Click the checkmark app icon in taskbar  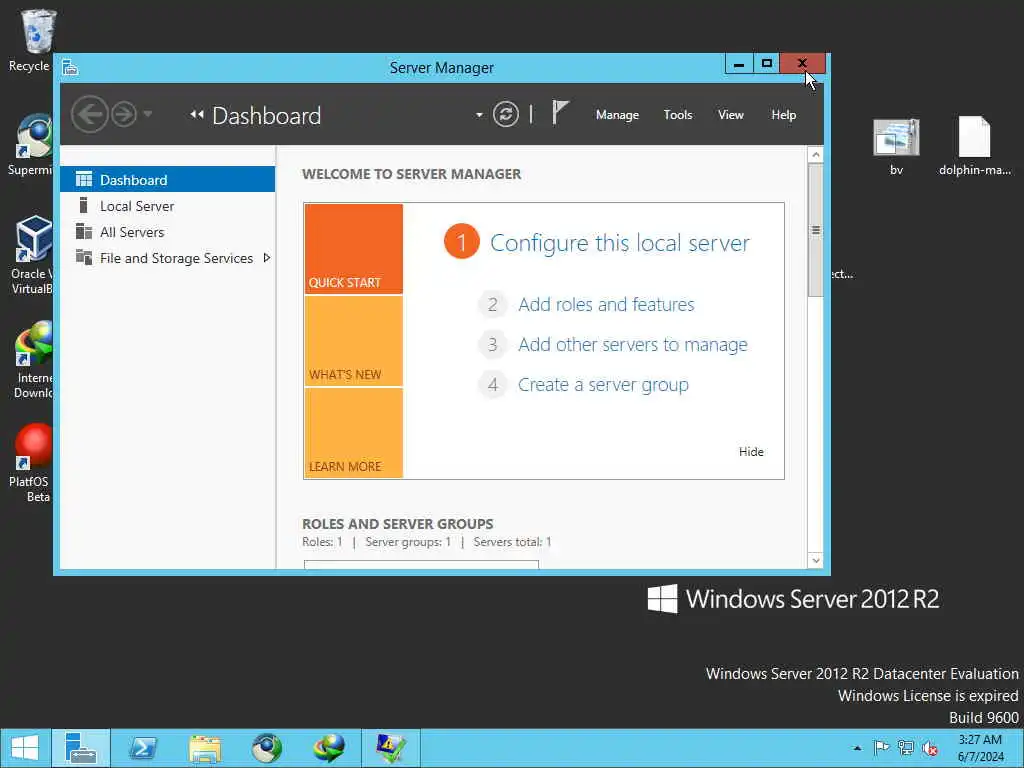click(391, 748)
